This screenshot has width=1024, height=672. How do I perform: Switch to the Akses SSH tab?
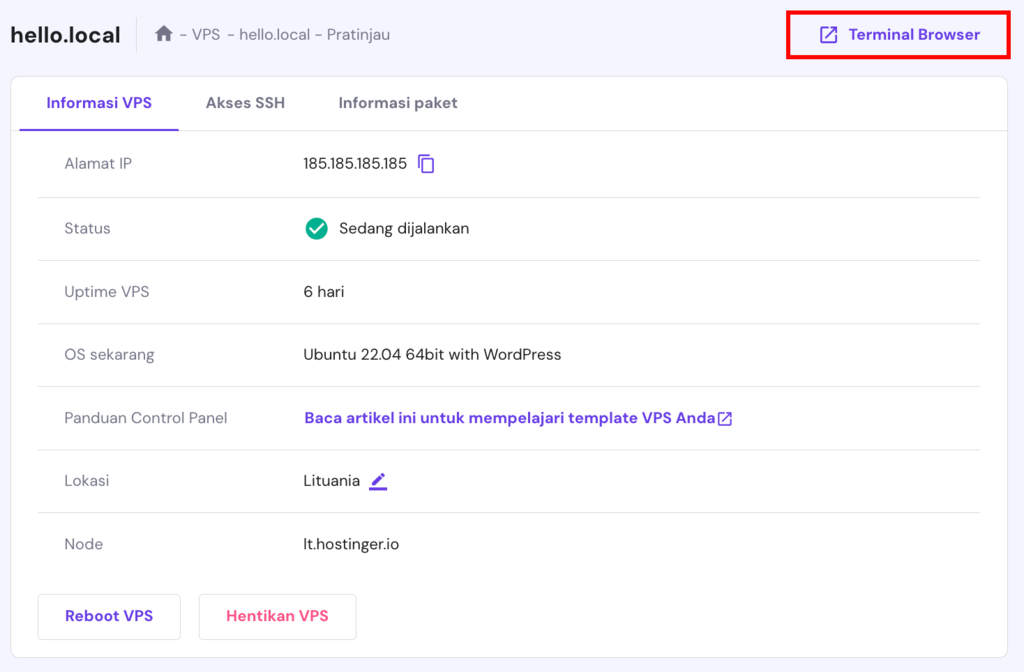click(x=245, y=103)
